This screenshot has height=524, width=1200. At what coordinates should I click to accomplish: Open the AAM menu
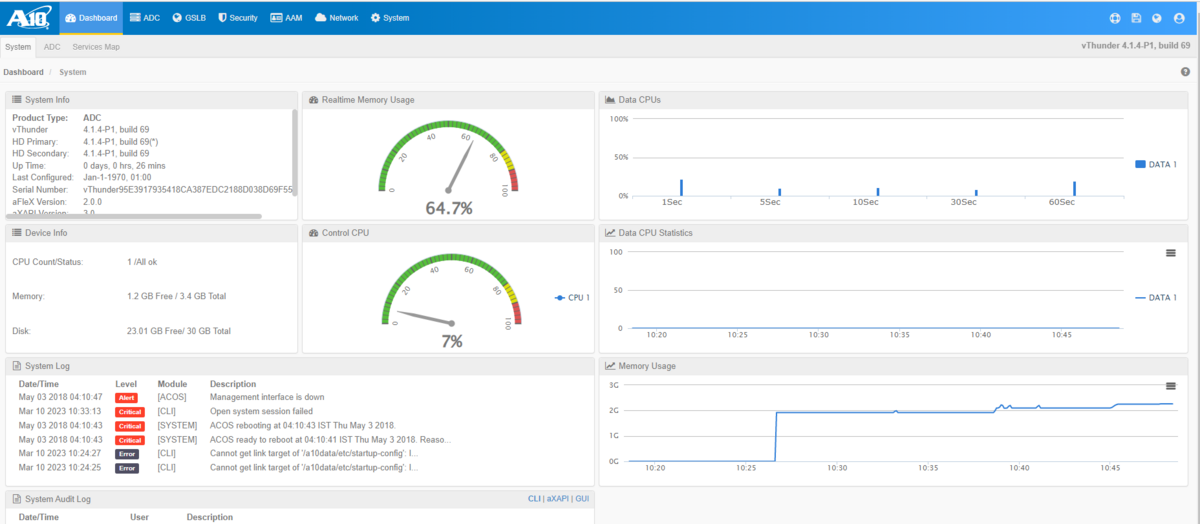(287, 18)
